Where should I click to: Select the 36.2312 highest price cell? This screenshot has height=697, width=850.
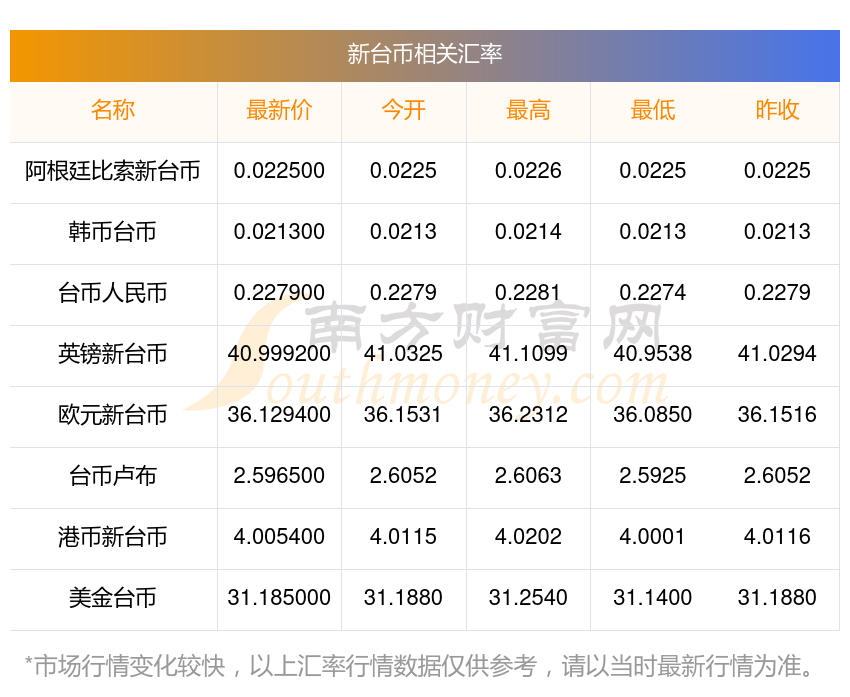tap(528, 415)
